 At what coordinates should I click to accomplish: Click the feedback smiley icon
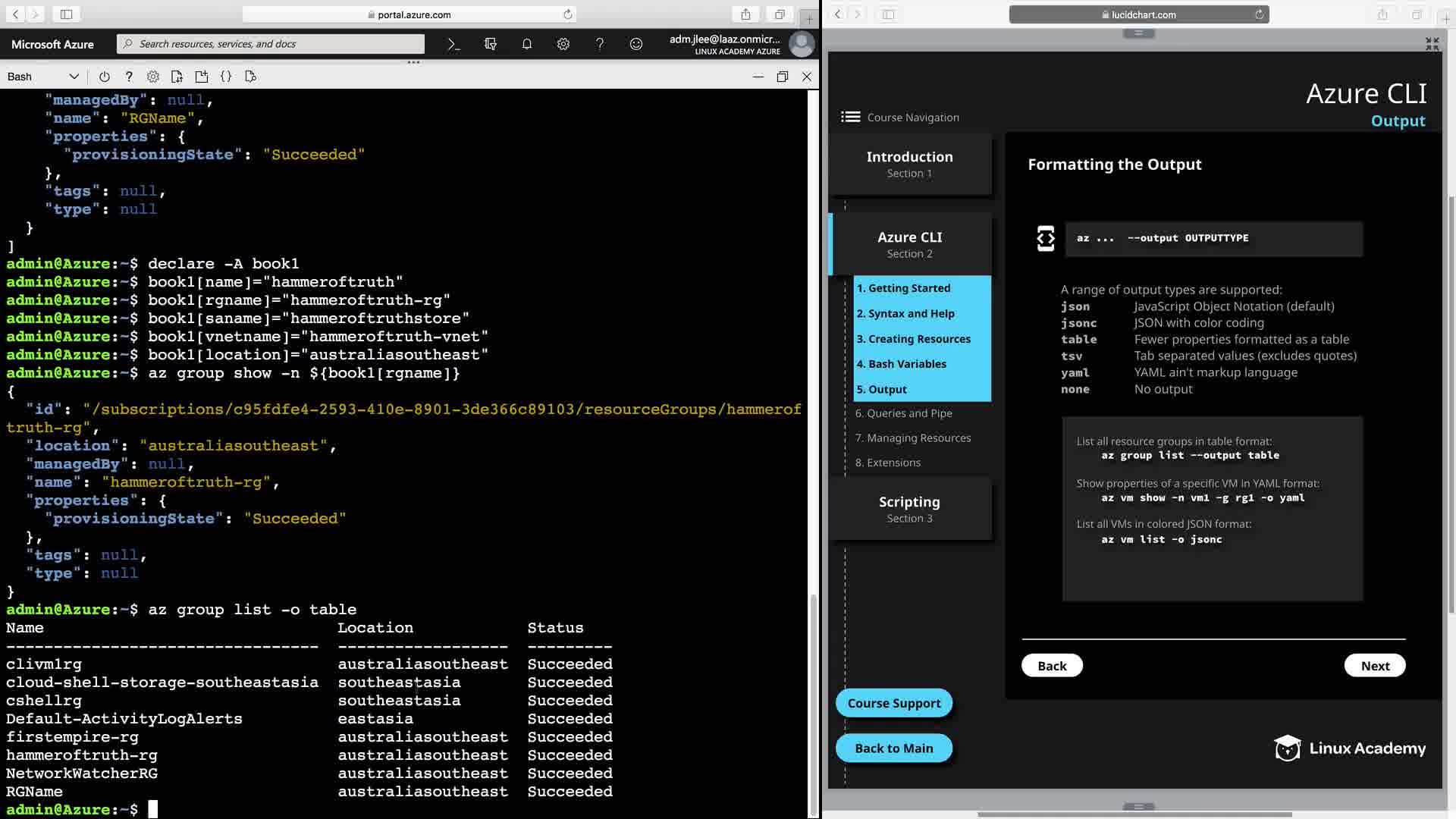[635, 44]
